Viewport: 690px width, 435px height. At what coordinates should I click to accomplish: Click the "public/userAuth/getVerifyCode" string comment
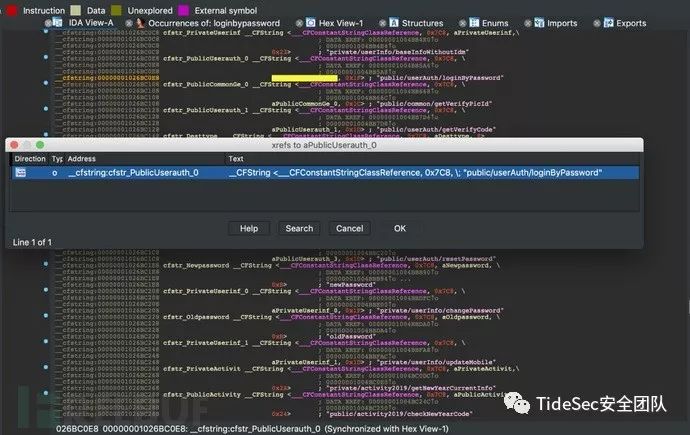(437, 130)
